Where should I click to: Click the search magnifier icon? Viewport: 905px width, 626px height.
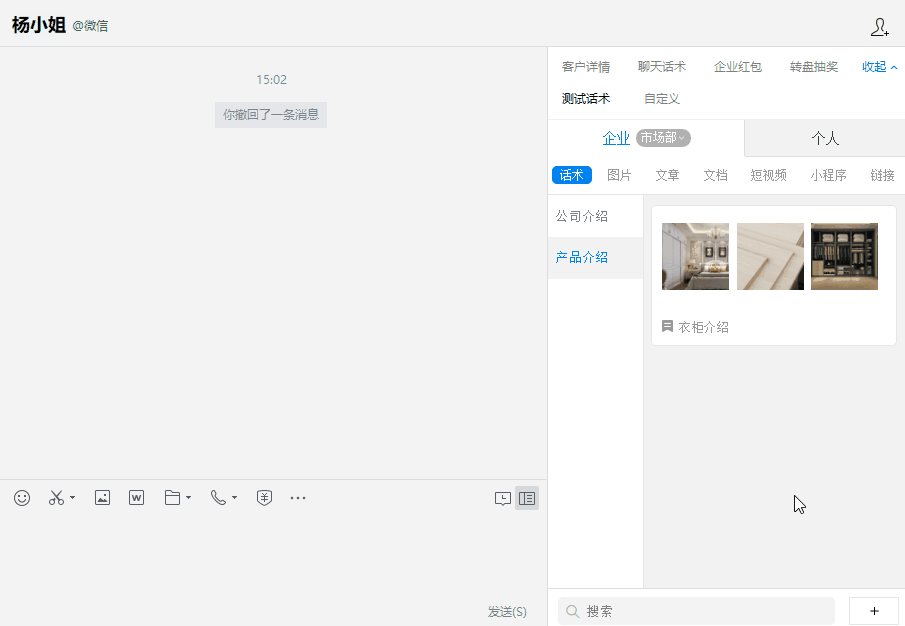pos(573,611)
